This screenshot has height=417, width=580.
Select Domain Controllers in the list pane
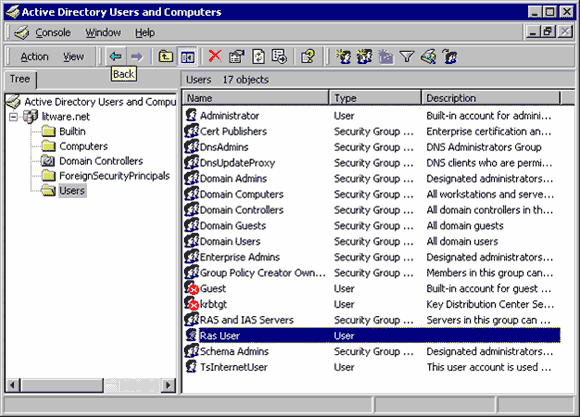point(242,210)
